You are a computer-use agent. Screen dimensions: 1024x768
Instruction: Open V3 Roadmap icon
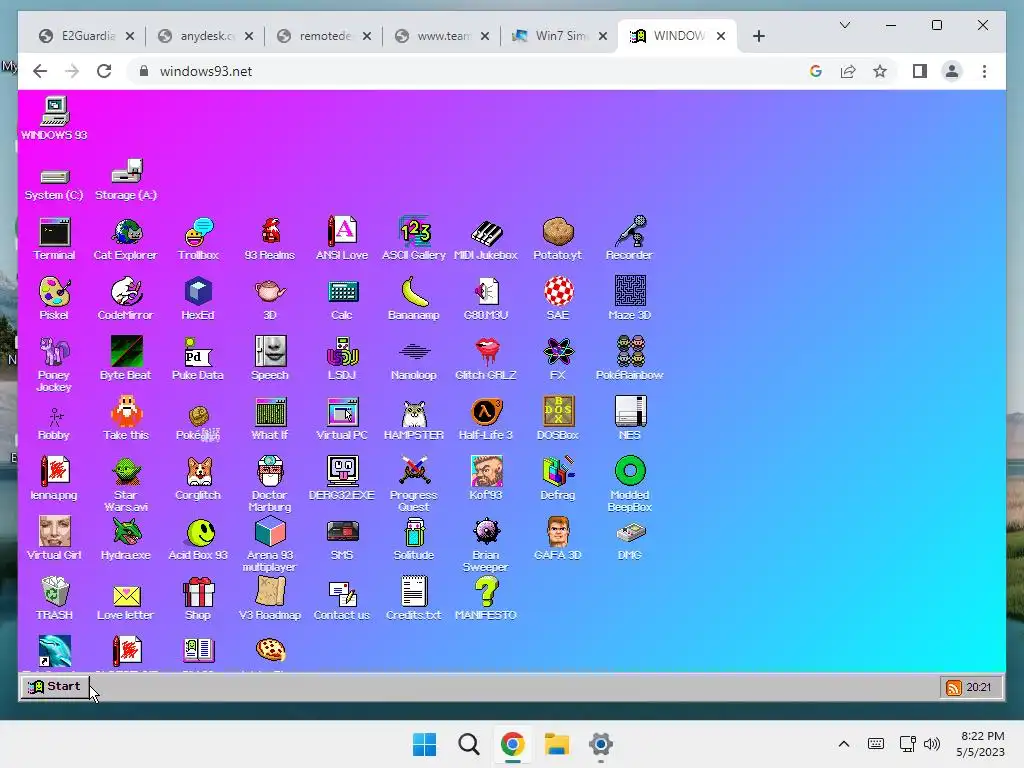coord(270,599)
